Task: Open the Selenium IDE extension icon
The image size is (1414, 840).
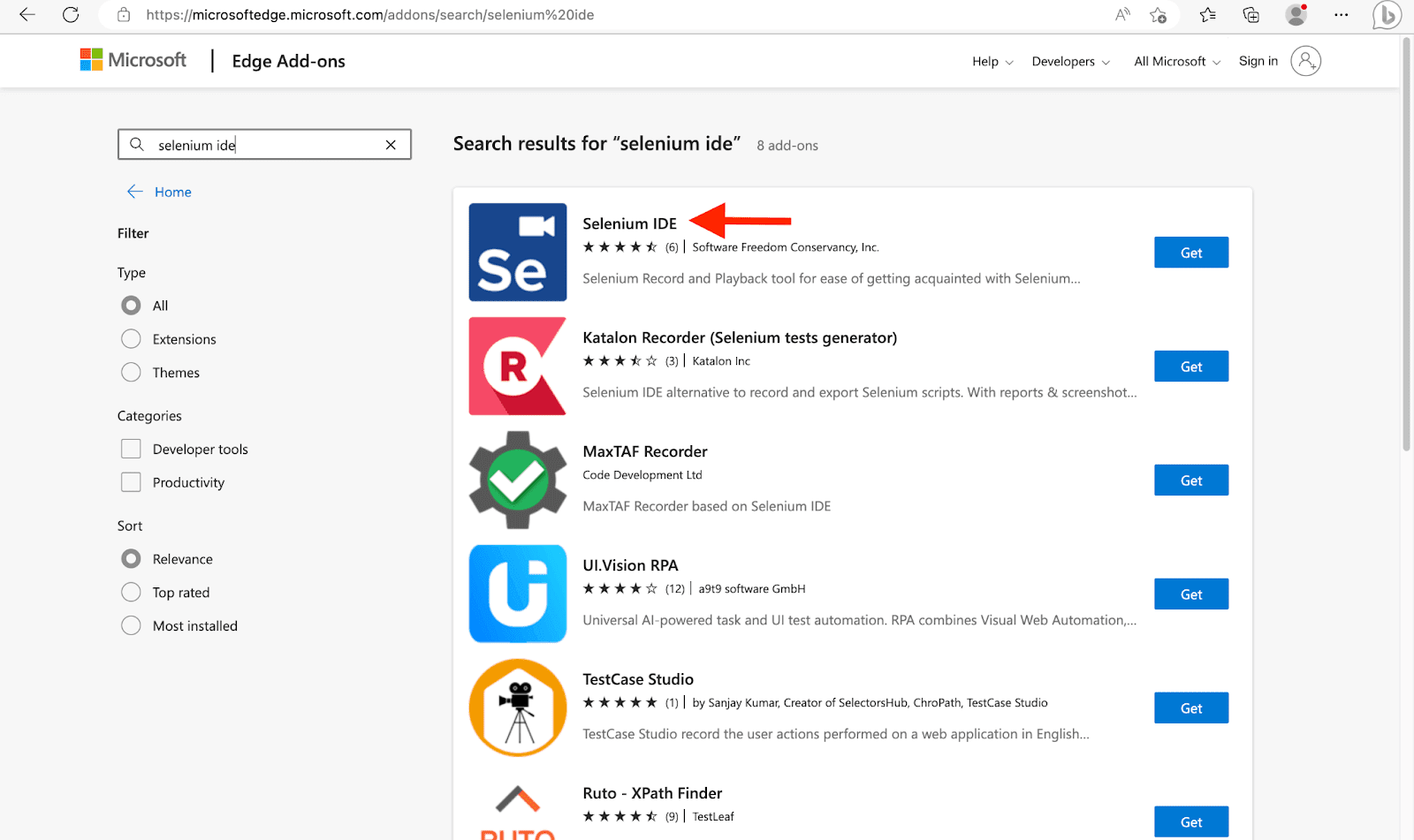Action: [517, 252]
